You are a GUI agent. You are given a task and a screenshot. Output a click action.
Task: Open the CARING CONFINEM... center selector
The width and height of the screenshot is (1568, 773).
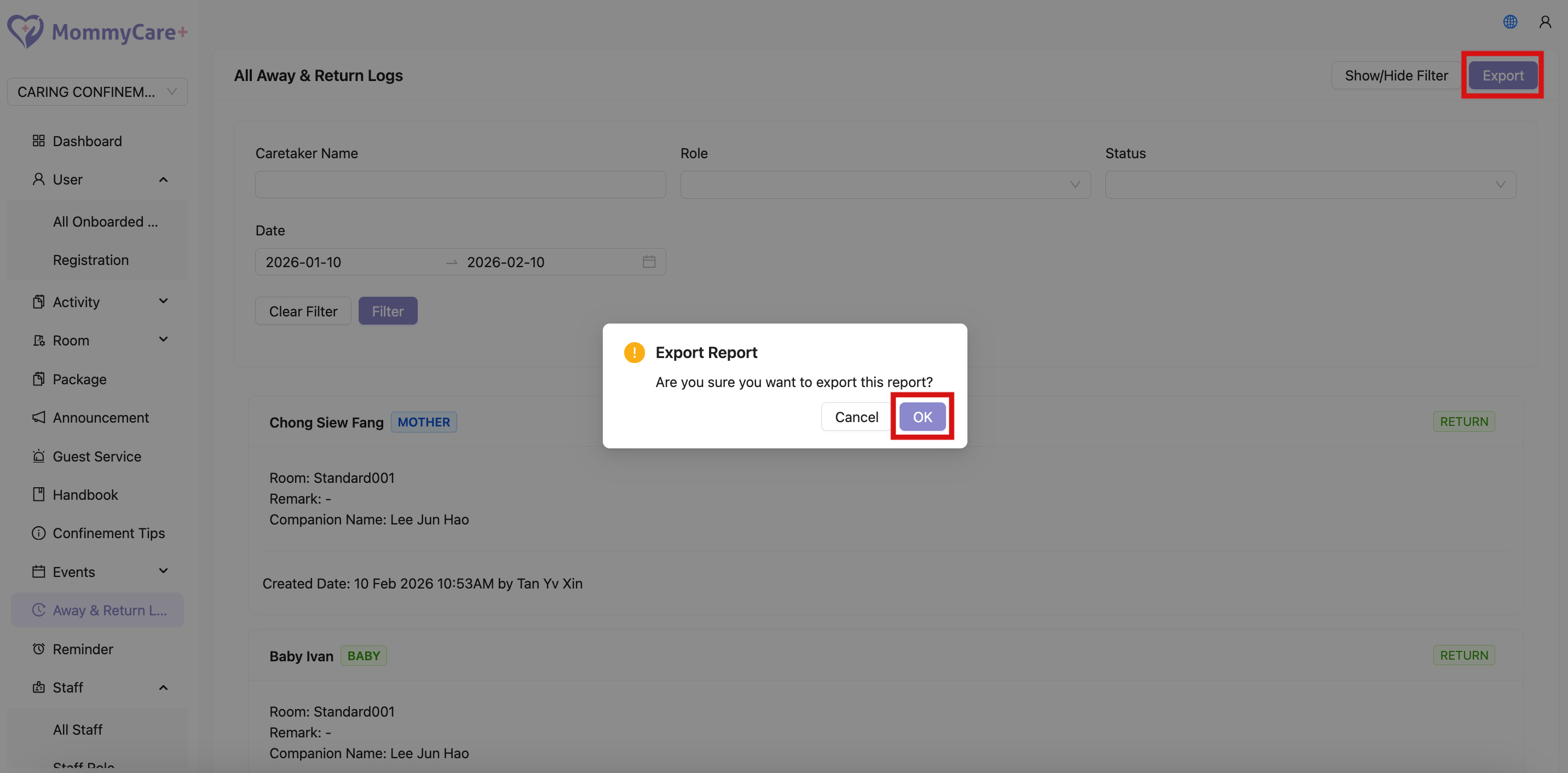97,92
